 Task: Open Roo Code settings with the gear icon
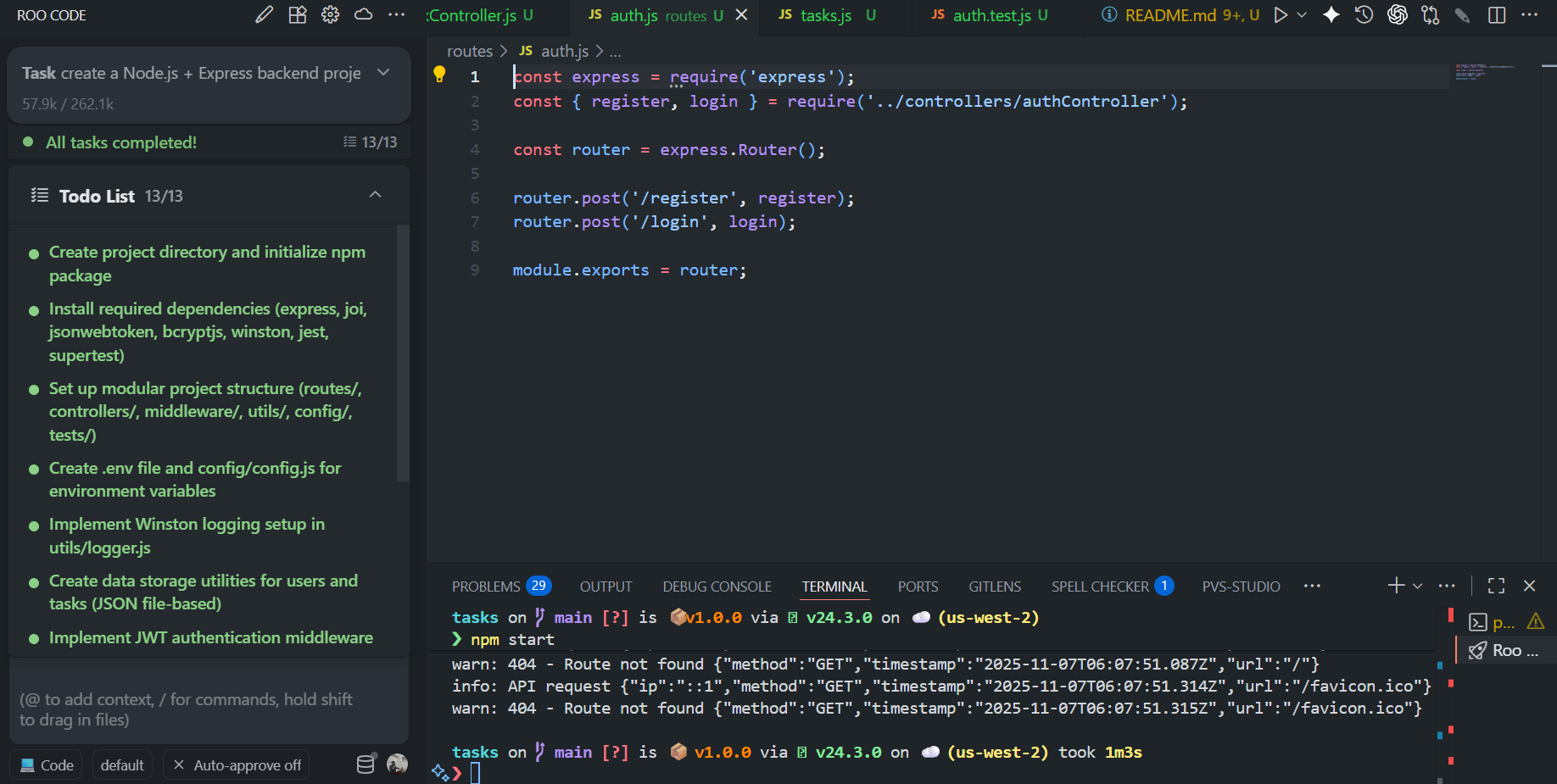[330, 14]
